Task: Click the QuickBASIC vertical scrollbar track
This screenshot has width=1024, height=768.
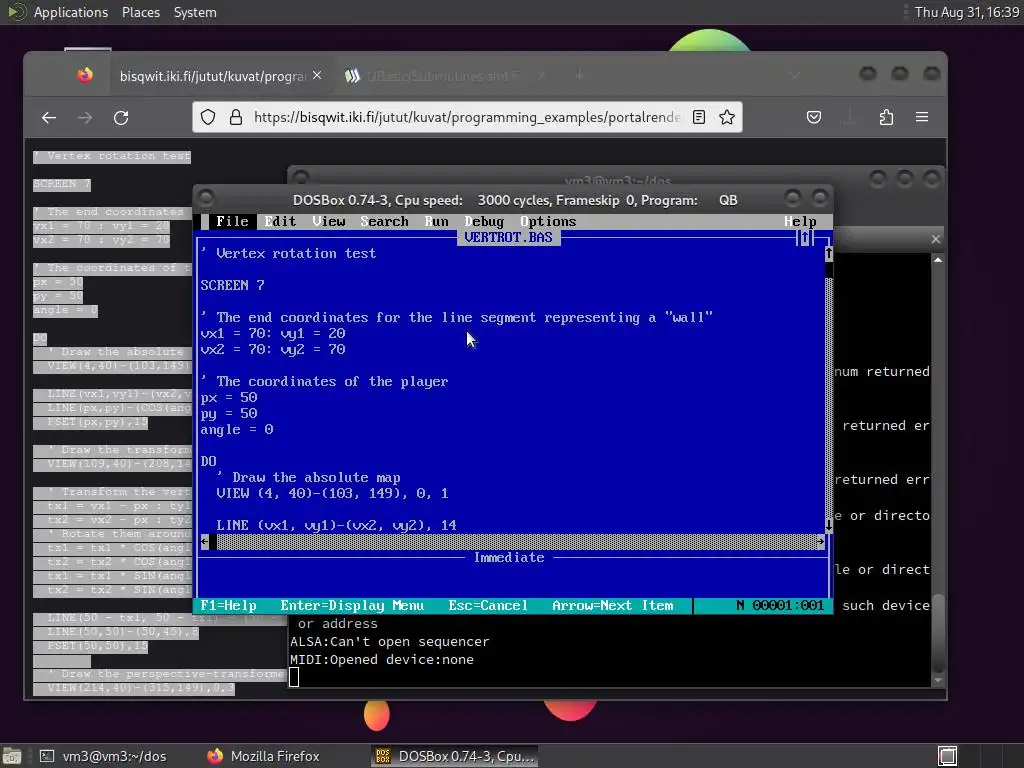Action: (x=828, y=397)
